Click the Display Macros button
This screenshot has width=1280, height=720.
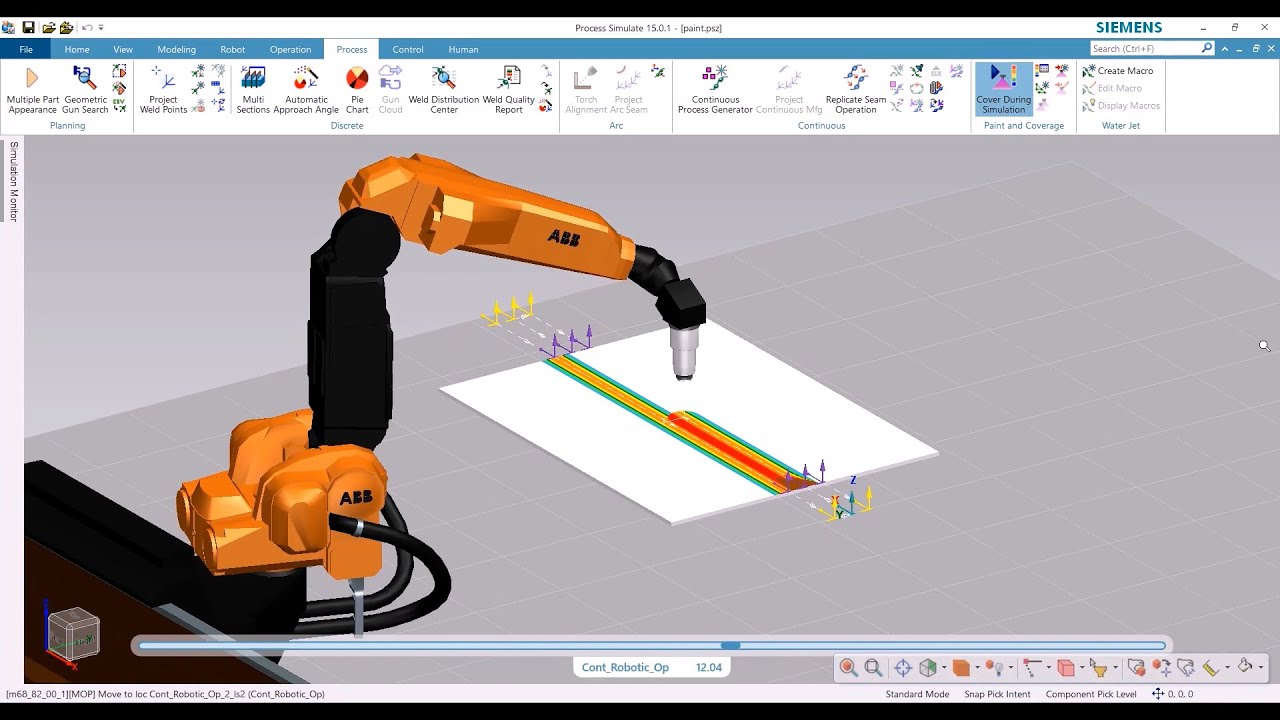[1121, 105]
